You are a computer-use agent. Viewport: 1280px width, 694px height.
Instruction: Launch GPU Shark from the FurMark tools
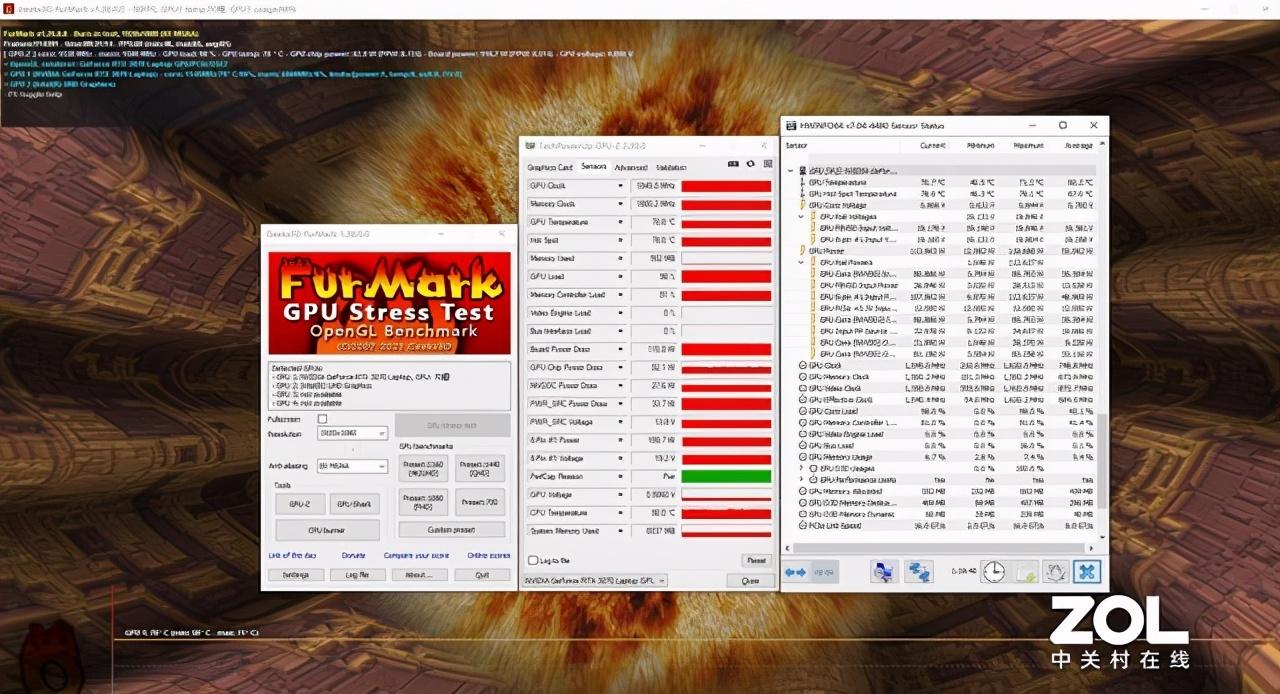(x=354, y=504)
